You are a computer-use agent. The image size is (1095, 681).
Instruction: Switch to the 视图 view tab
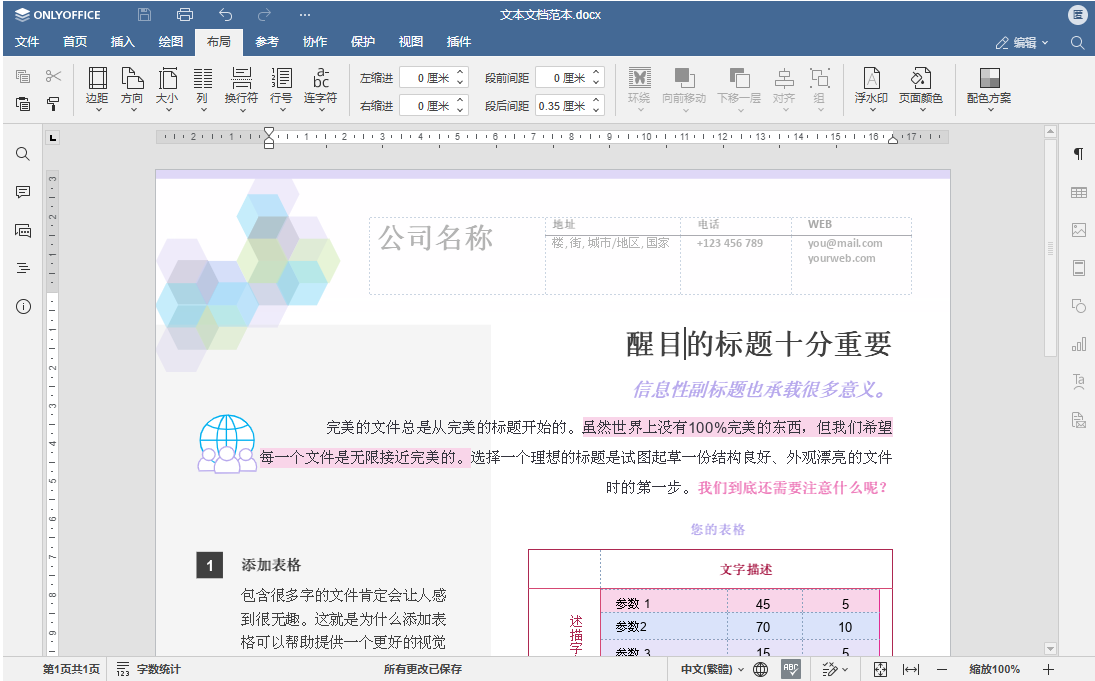411,42
